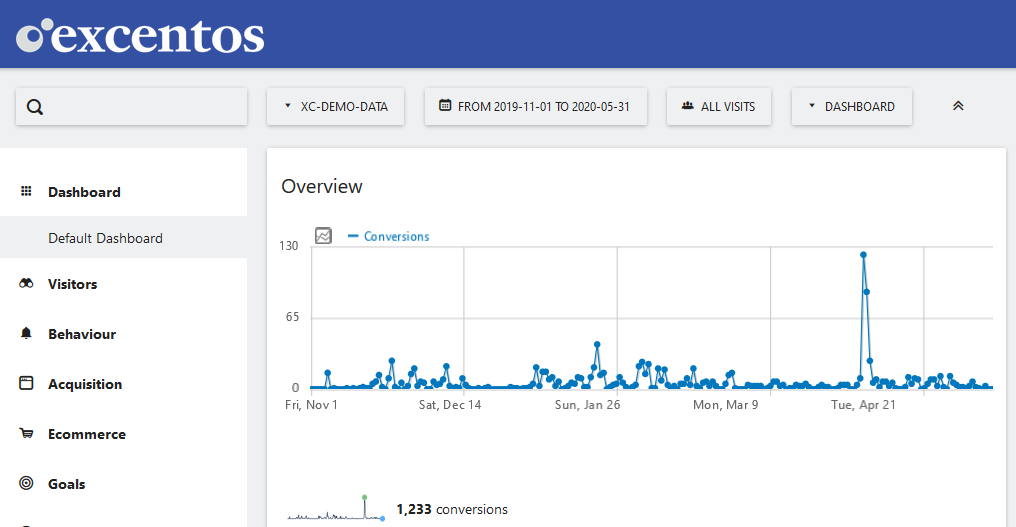The width and height of the screenshot is (1016, 527).
Task: Click the chart type picker icon
Action: pos(323,236)
